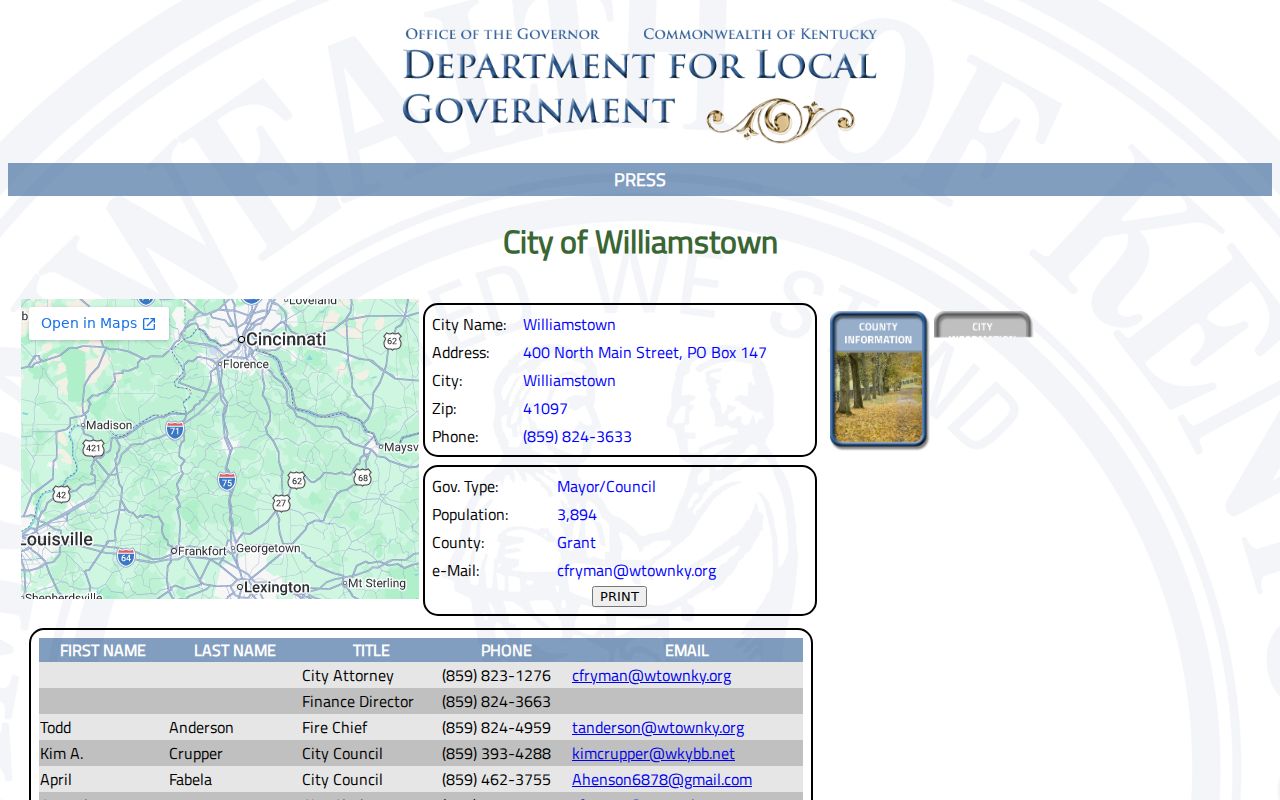1280x800 pixels.
Task: Open the City Information tab thumbnail
Action: [x=982, y=326]
